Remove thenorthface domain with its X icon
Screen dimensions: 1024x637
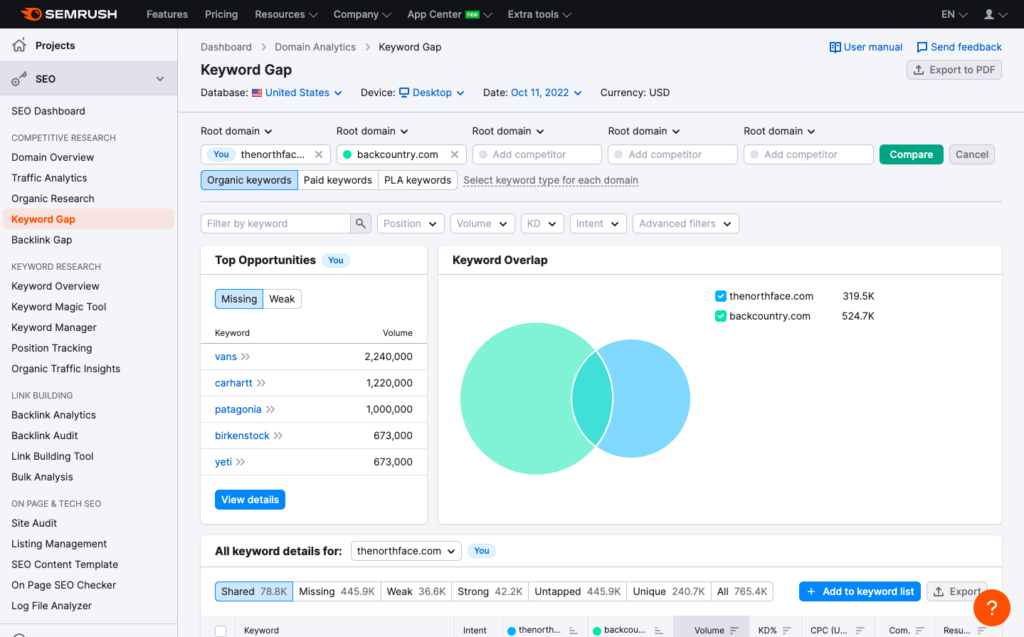click(319, 154)
